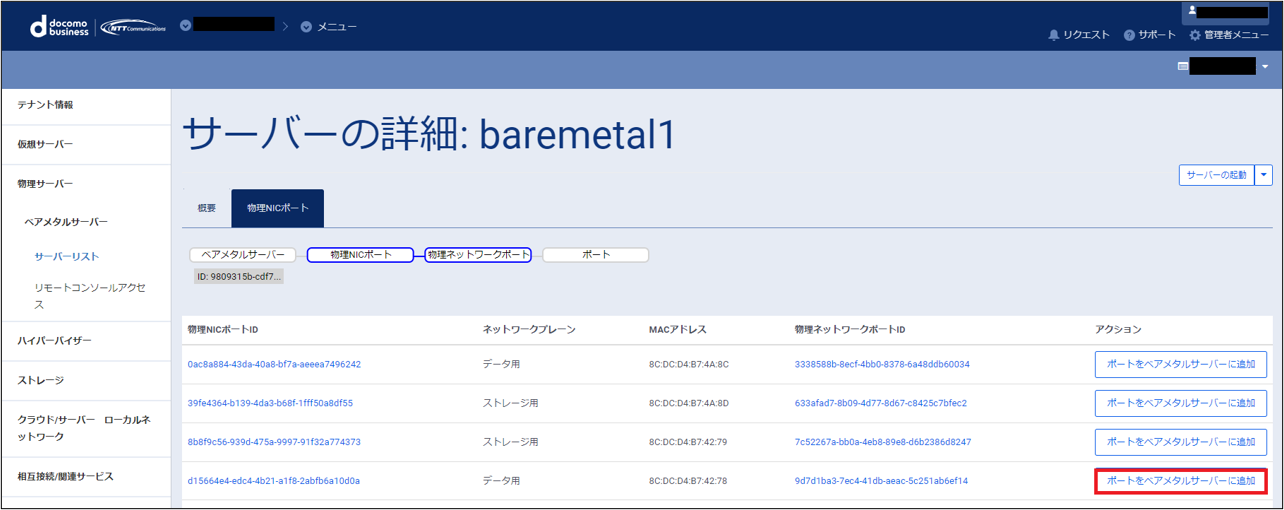Go to サーバーリスト page
1284x510 pixels.
(67, 256)
